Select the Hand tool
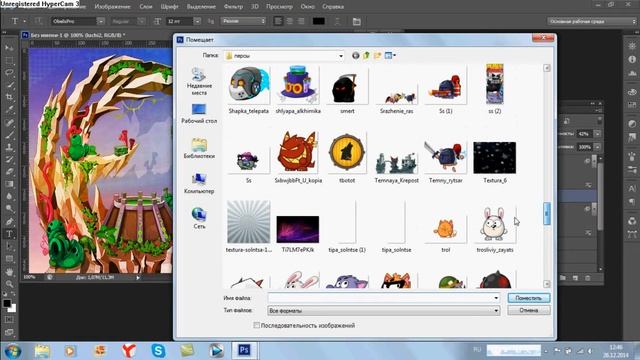 (x=9, y=271)
